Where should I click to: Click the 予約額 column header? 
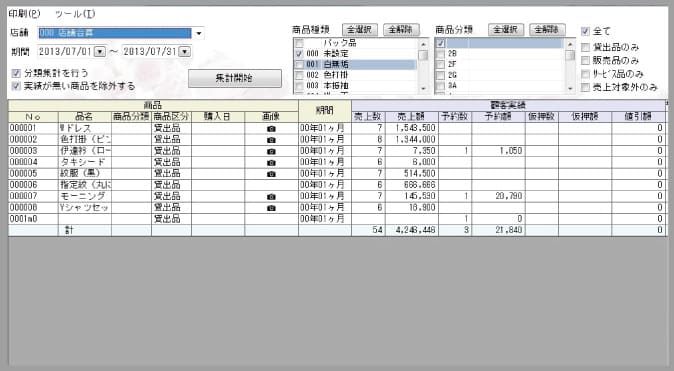pos(498,117)
